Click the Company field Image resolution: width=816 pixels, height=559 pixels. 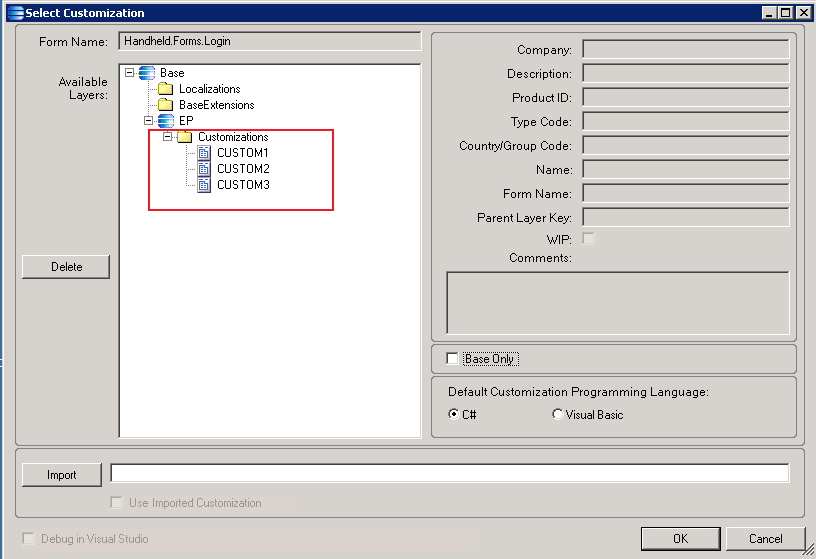[686, 49]
